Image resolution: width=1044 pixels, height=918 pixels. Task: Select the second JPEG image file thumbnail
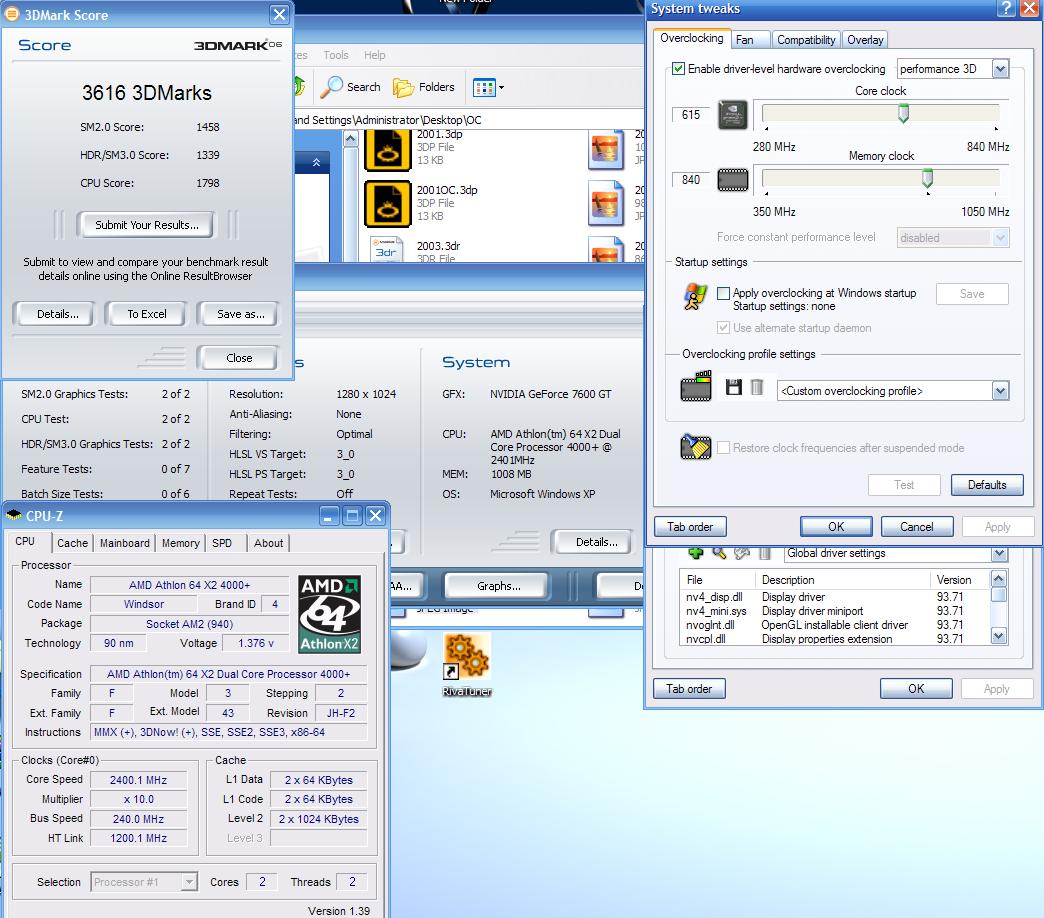605,204
